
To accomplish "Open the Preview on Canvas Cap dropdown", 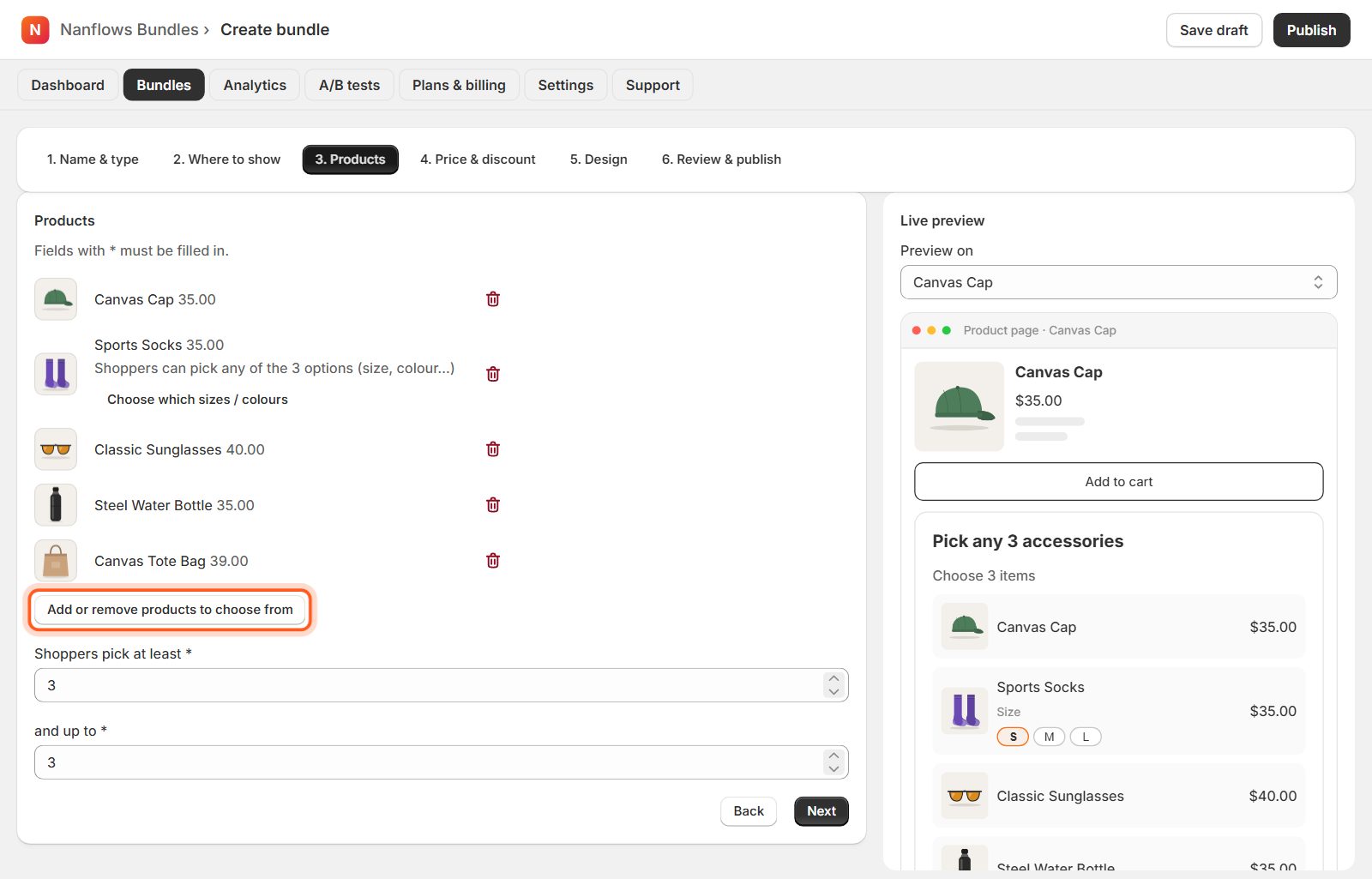I will [x=1118, y=282].
